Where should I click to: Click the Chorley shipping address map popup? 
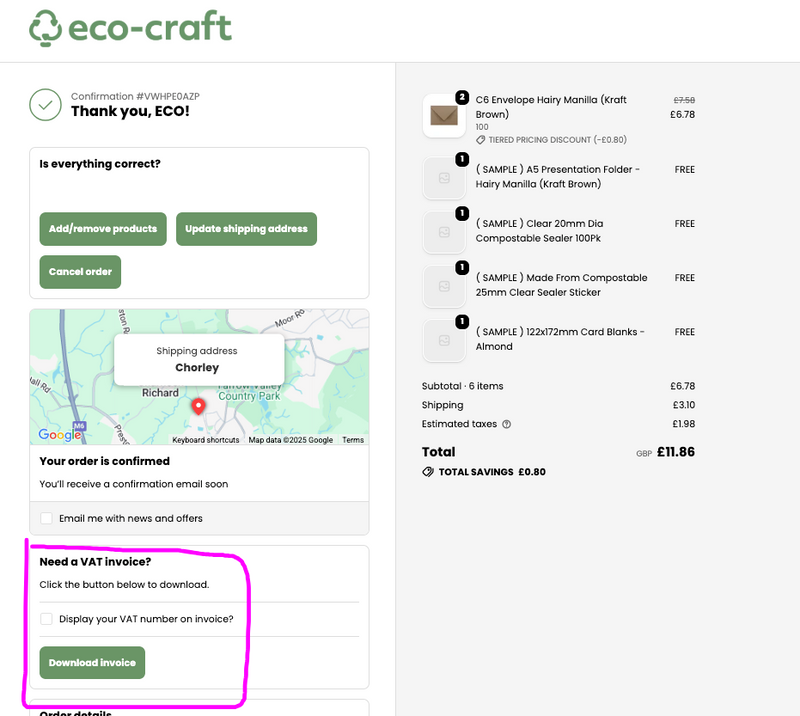point(197,360)
